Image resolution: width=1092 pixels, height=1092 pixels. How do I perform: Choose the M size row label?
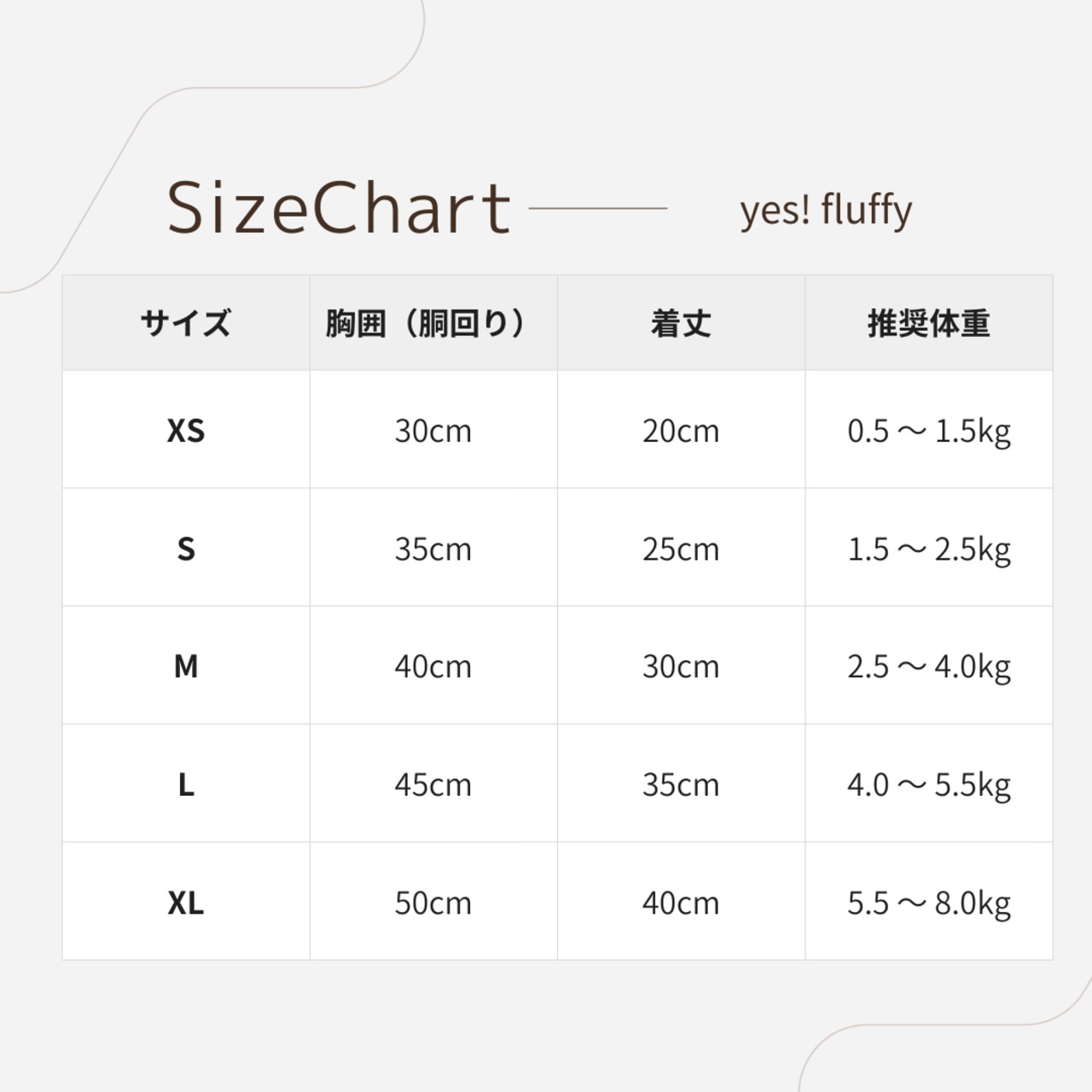click(186, 666)
